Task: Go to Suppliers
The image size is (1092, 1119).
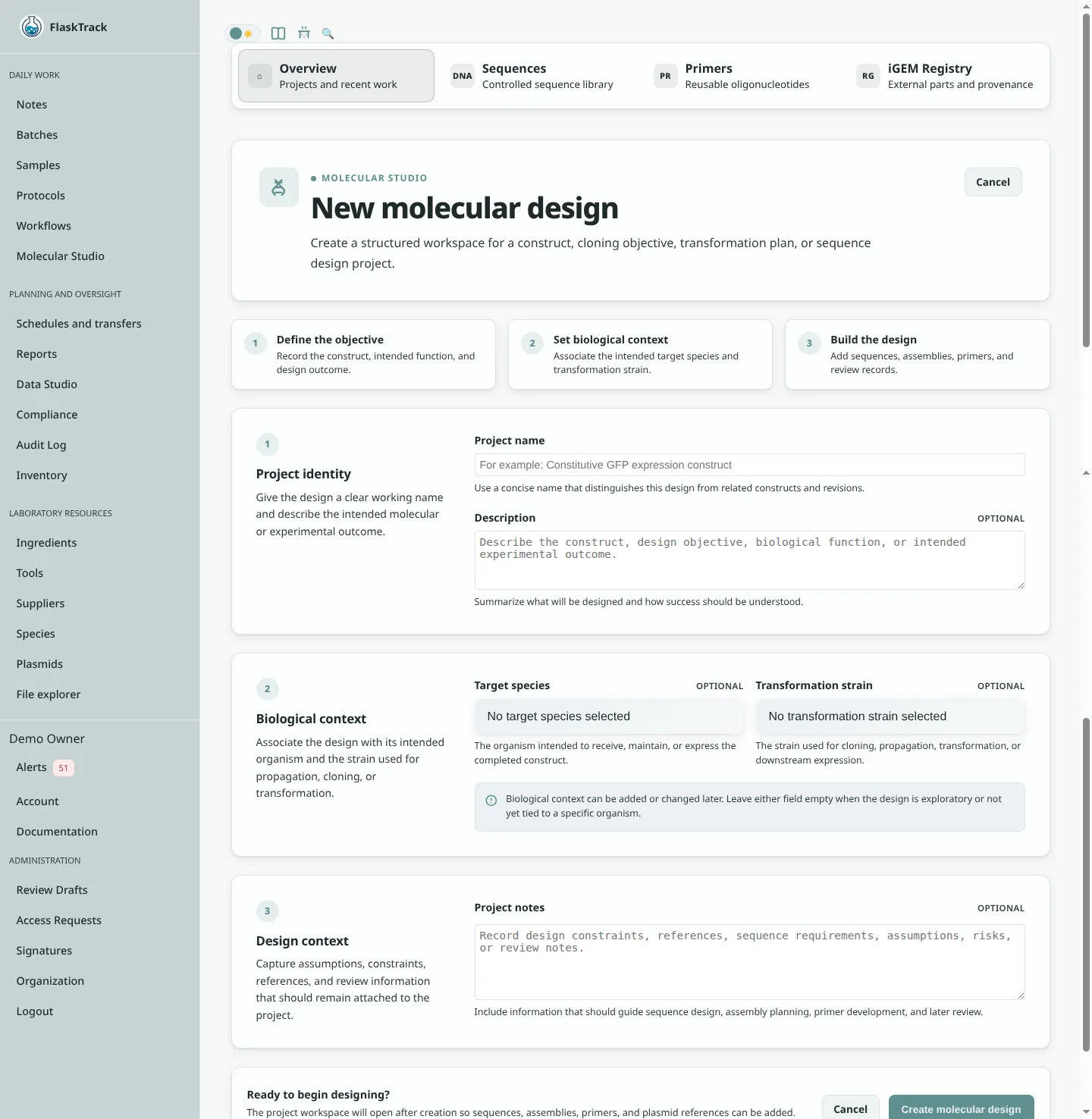Action: click(x=40, y=603)
